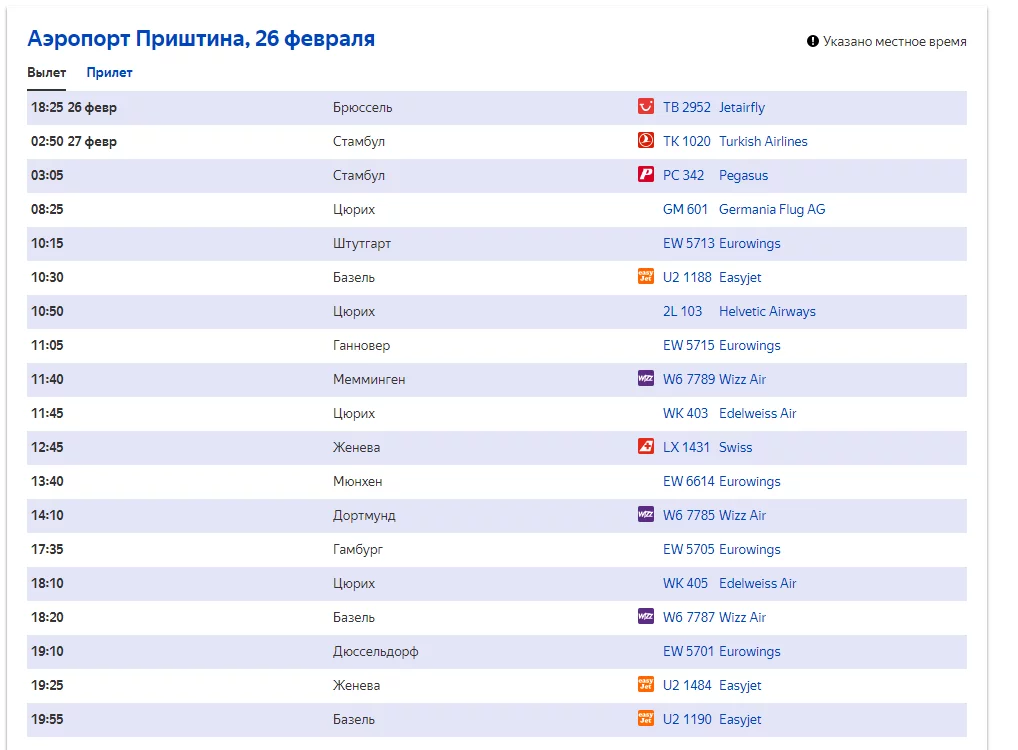1018x750 pixels.
Task: Open flight TK 1020 Turkish Airlines
Action: point(735,141)
